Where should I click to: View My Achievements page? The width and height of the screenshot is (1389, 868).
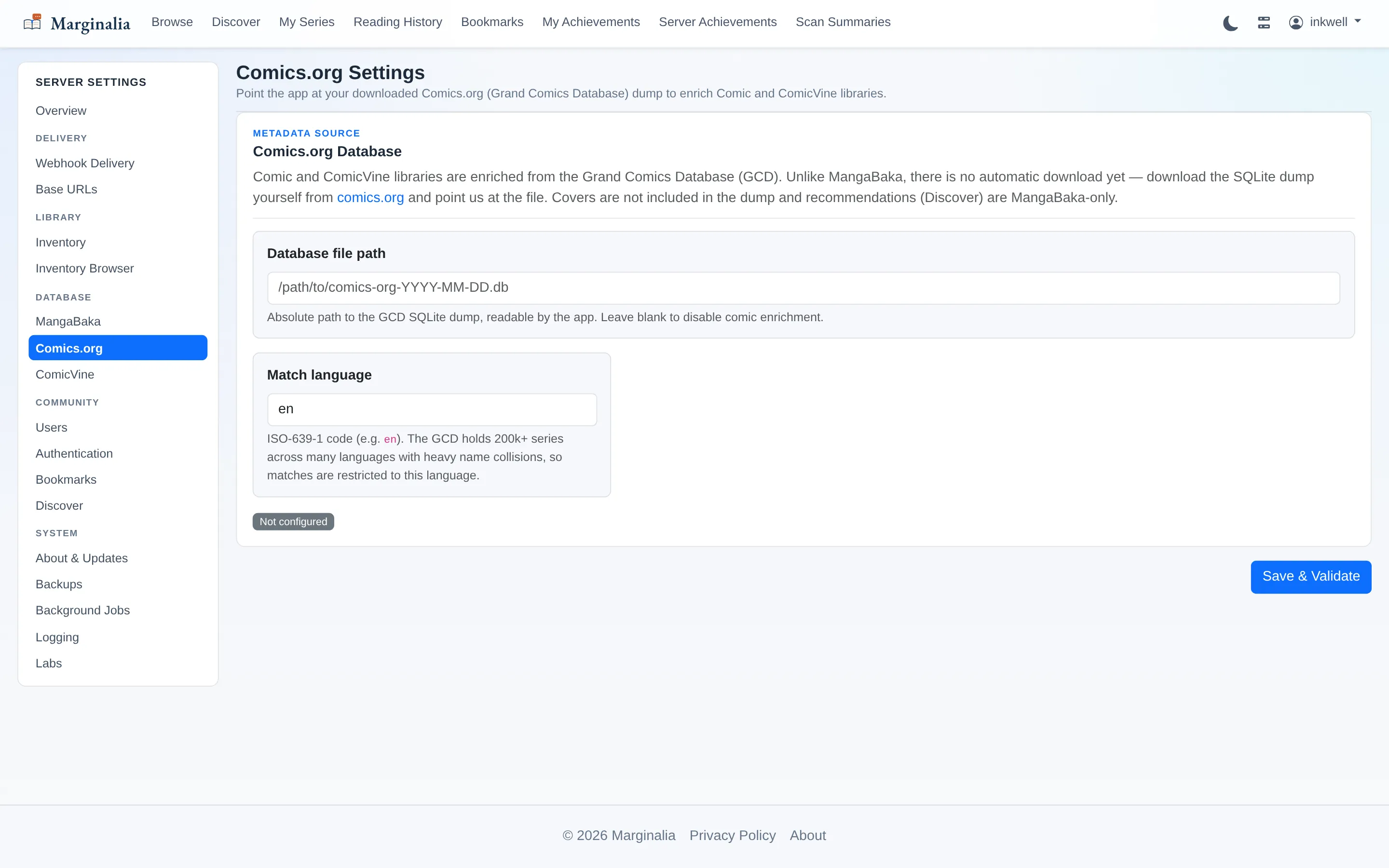(591, 22)
